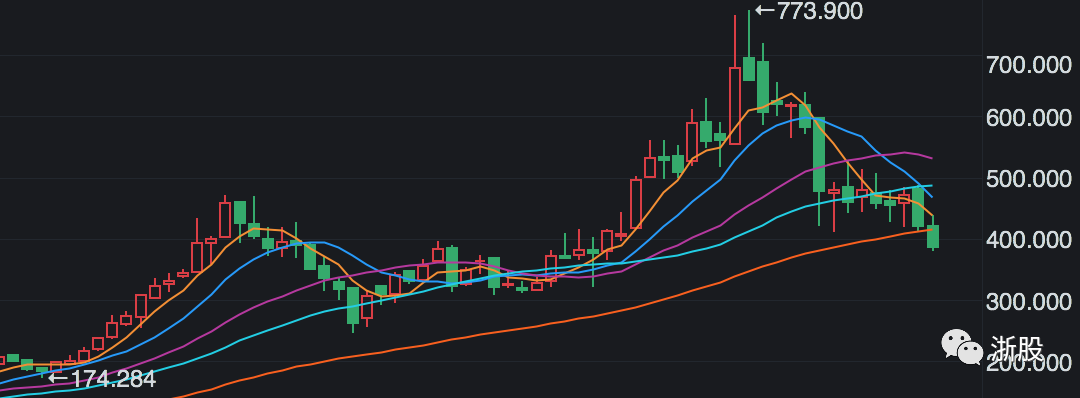This screenshot has width=1080, height=398.
Task: Click the 500.000 price axis value
Action: 1029,179
